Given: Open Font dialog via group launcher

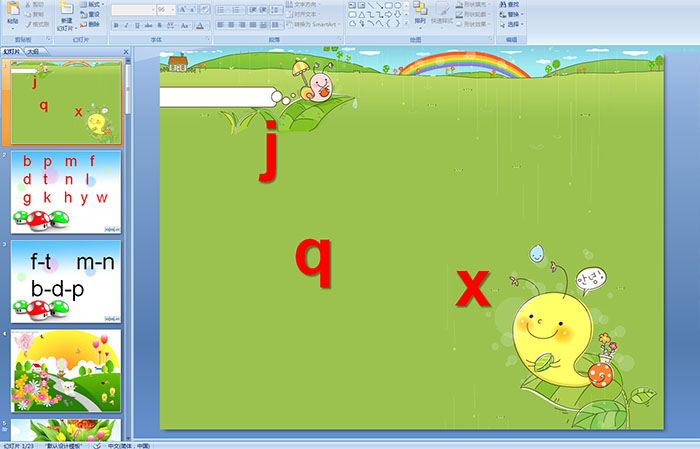Looking at the screenshot, I should coord(208,40).
